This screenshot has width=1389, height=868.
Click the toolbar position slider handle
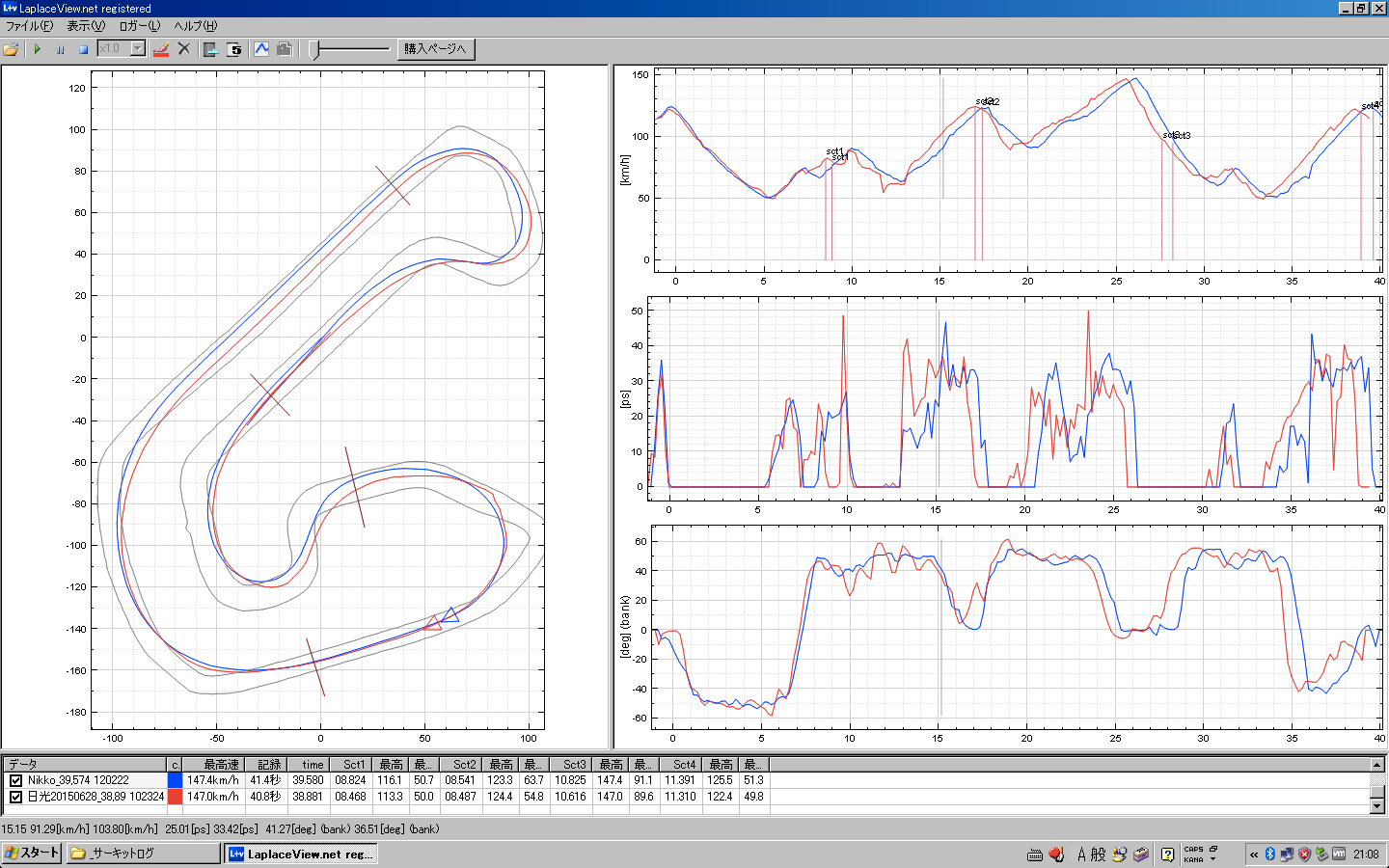(x=314, y=49)
